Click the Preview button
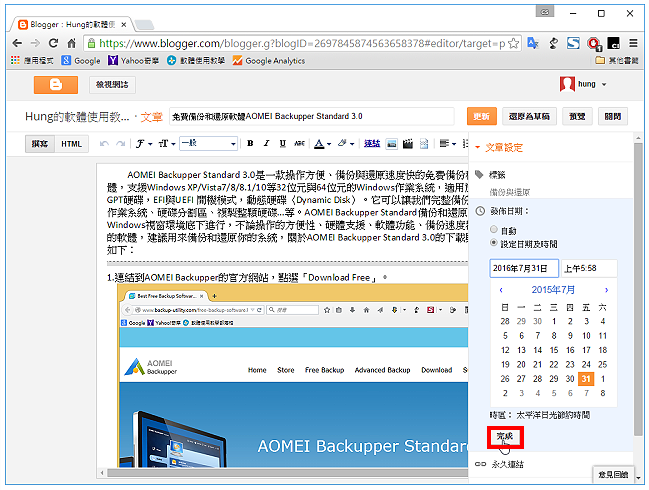This screenshot has width=649, height=490. pyautogui.click(x=577, y=116)
